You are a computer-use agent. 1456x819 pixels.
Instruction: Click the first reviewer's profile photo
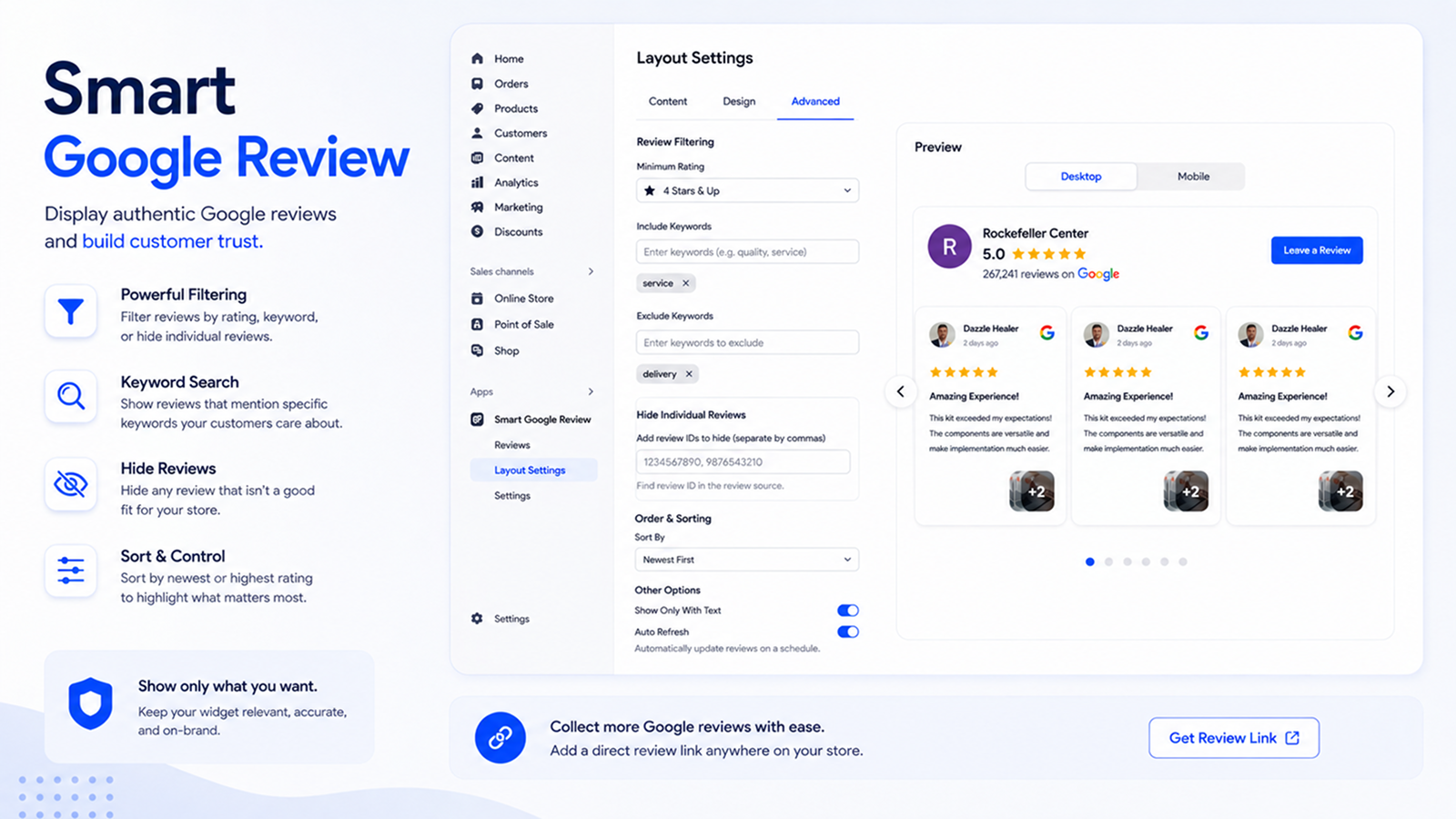pyautogui.click(x=942, y=334)
